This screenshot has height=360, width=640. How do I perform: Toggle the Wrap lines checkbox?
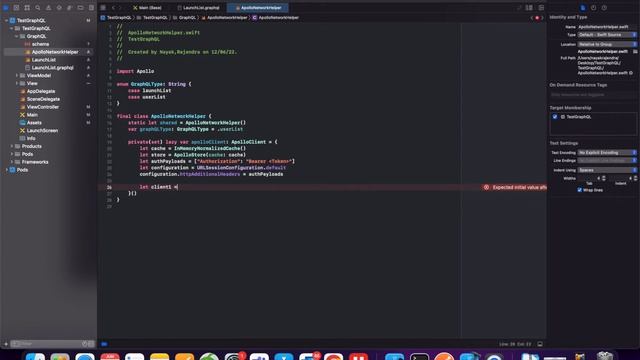coord(580,190)
